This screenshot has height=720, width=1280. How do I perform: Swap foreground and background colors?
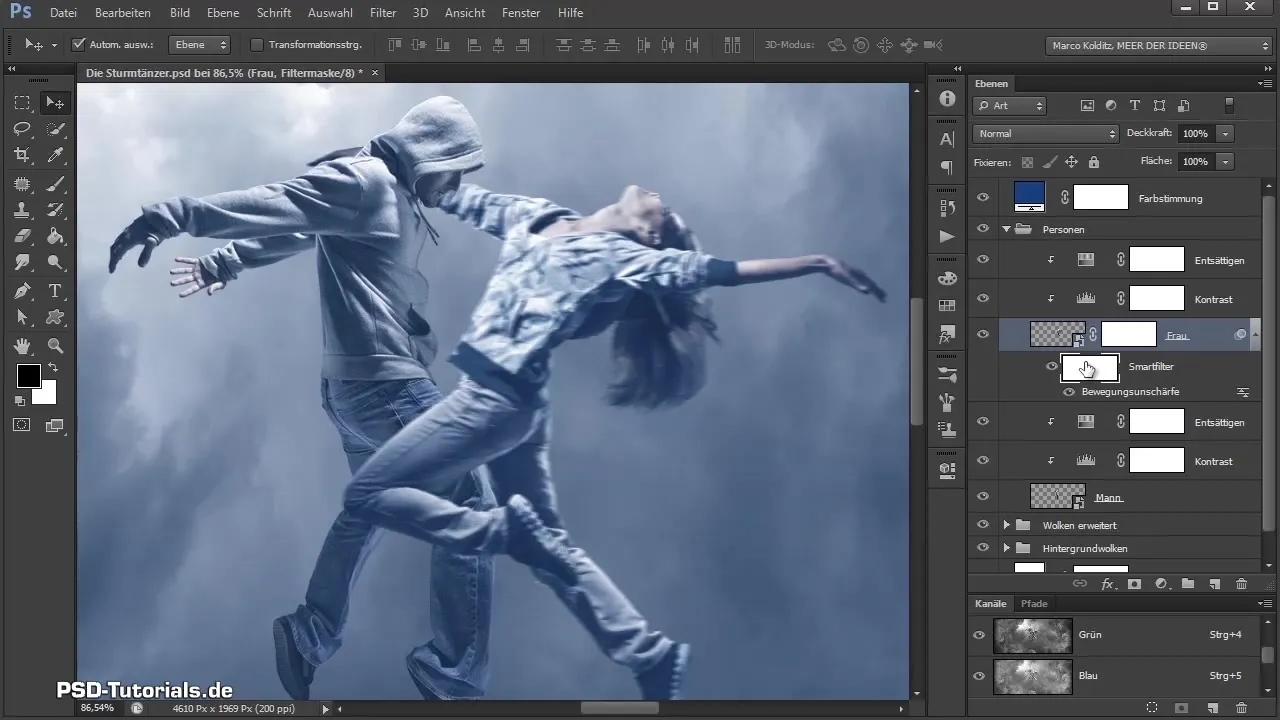pyautogui.click(x=53, y=368)
